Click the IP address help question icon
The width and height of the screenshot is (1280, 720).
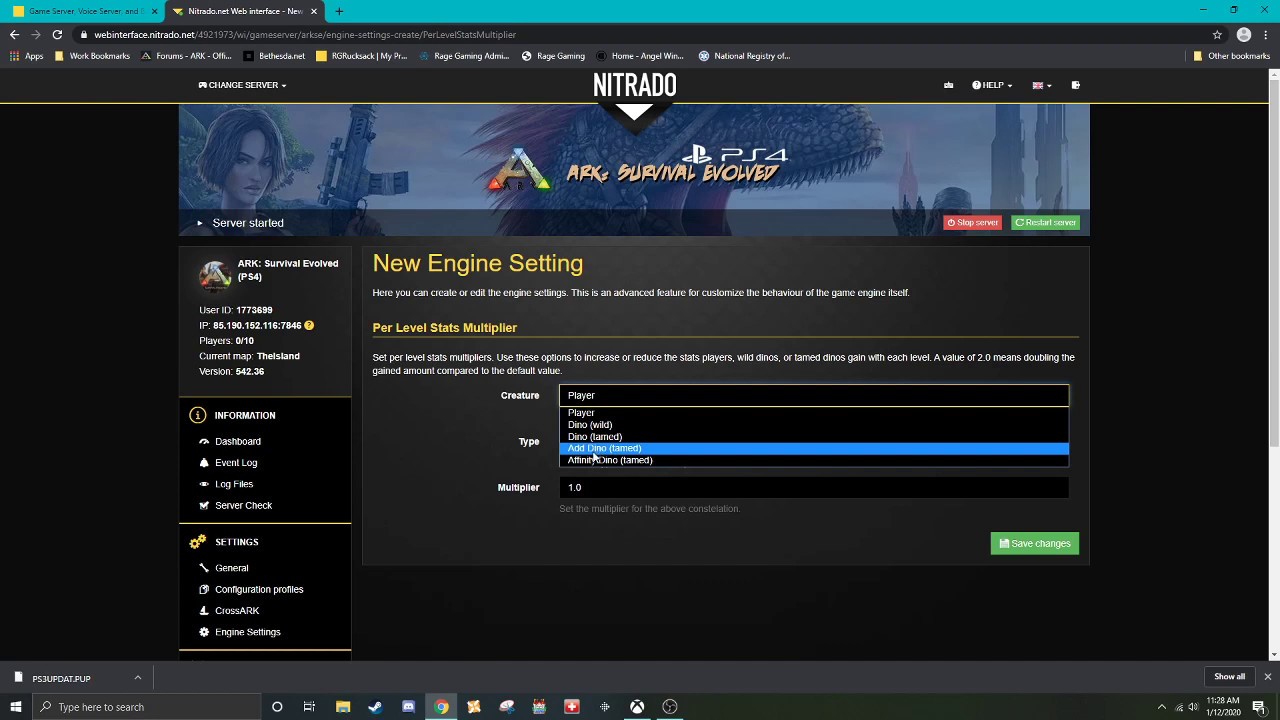[309, 325]
